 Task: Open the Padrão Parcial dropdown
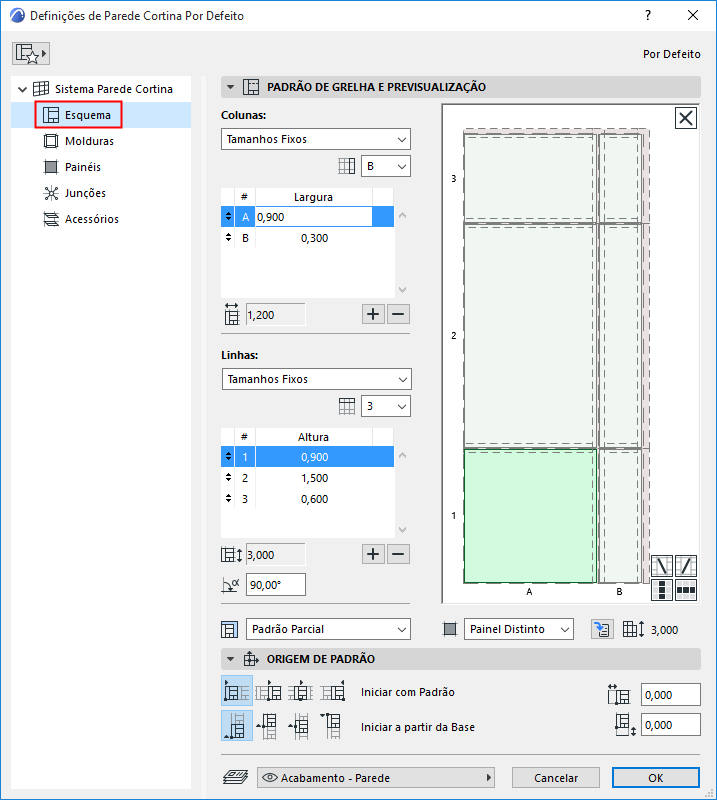(x=328, y=629)
